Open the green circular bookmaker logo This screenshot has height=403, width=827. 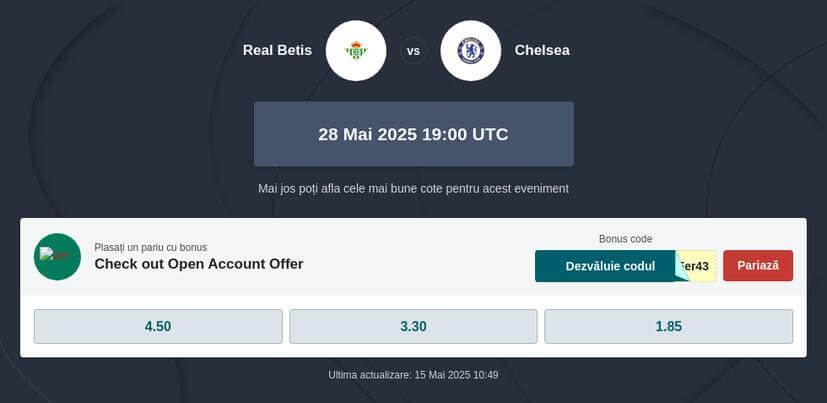coord(57,257)
